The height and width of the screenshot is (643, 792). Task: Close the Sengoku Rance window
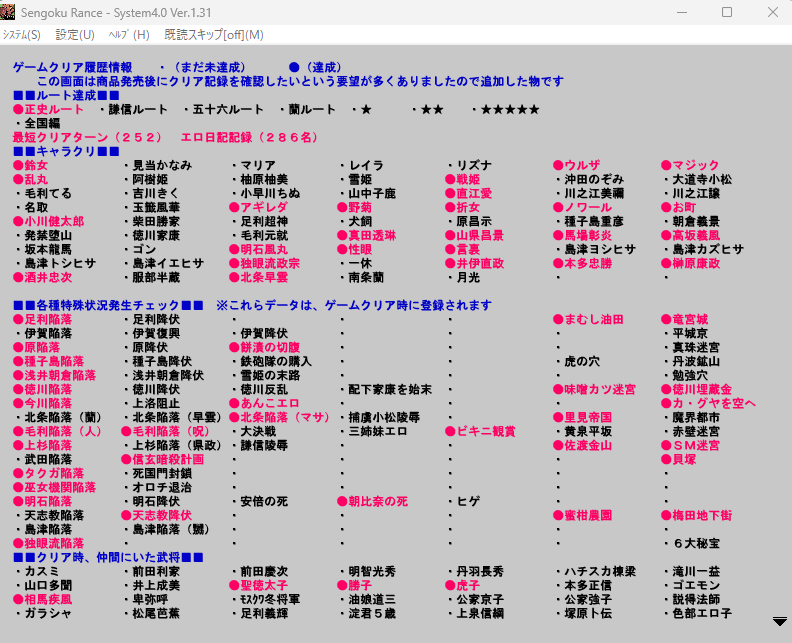click(773, 12)
